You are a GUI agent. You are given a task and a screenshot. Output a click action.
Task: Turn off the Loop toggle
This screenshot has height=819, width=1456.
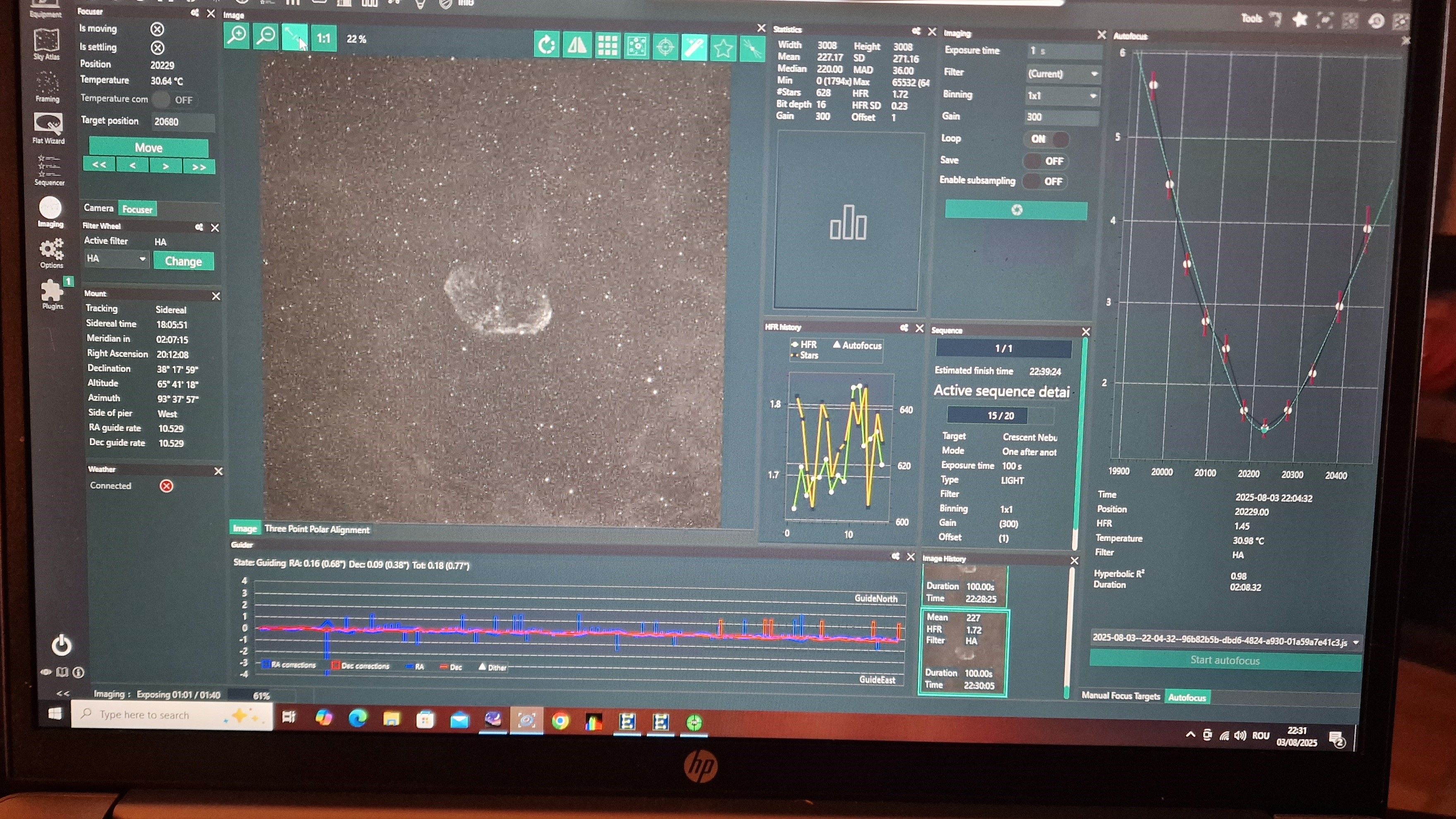(1047, 139)
